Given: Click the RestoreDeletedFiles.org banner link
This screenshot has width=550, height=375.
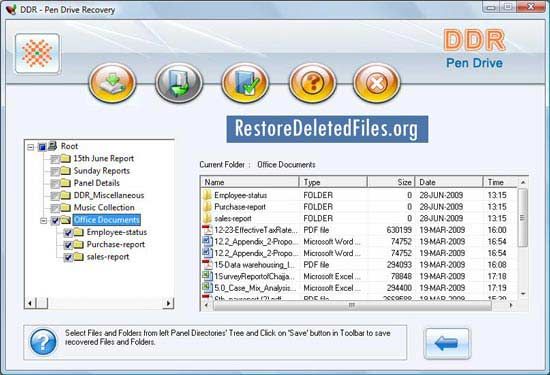Looking at the screenshot, I should point(327,129).
